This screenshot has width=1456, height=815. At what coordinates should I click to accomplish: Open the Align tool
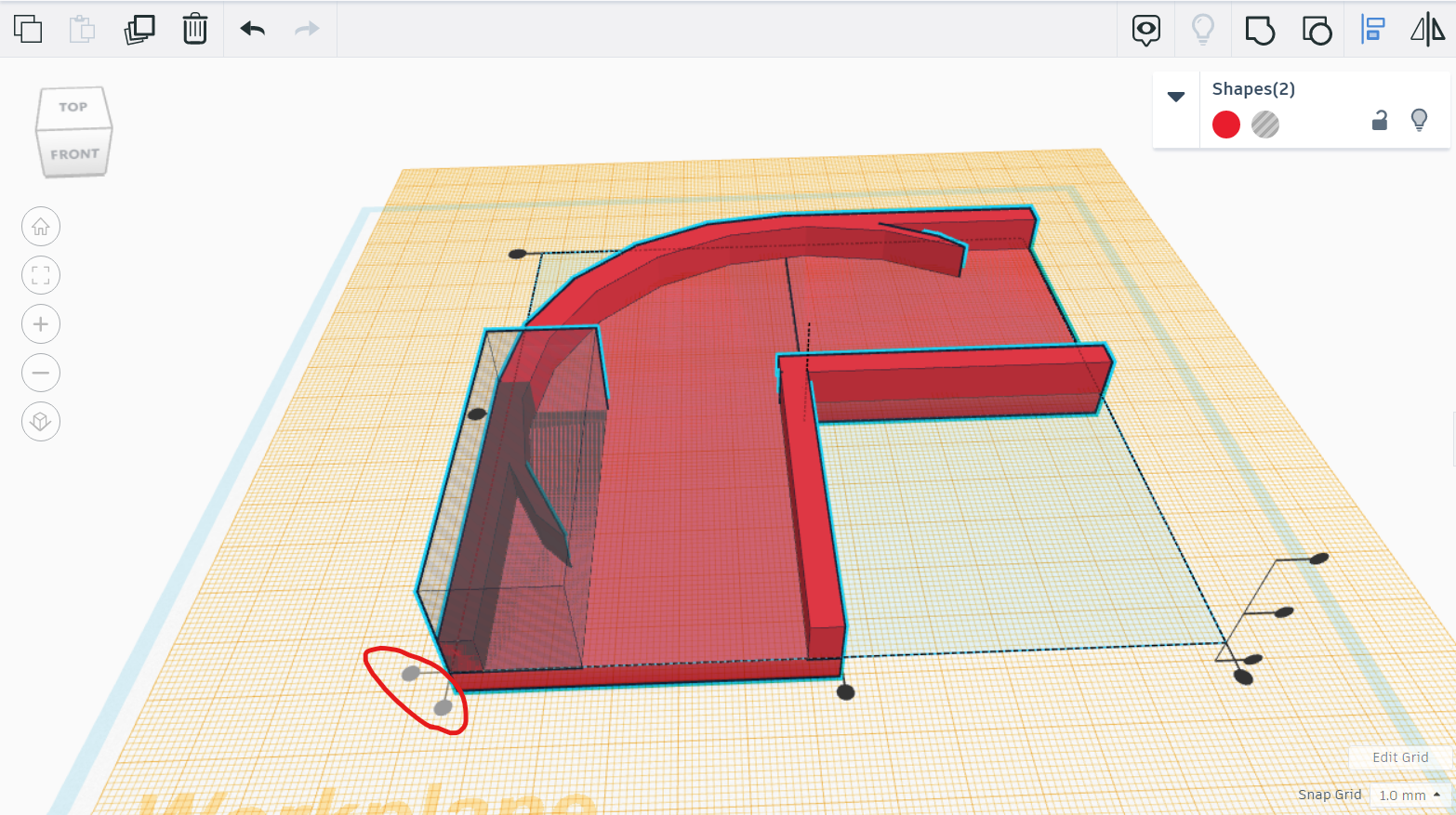pos(1372,30)
